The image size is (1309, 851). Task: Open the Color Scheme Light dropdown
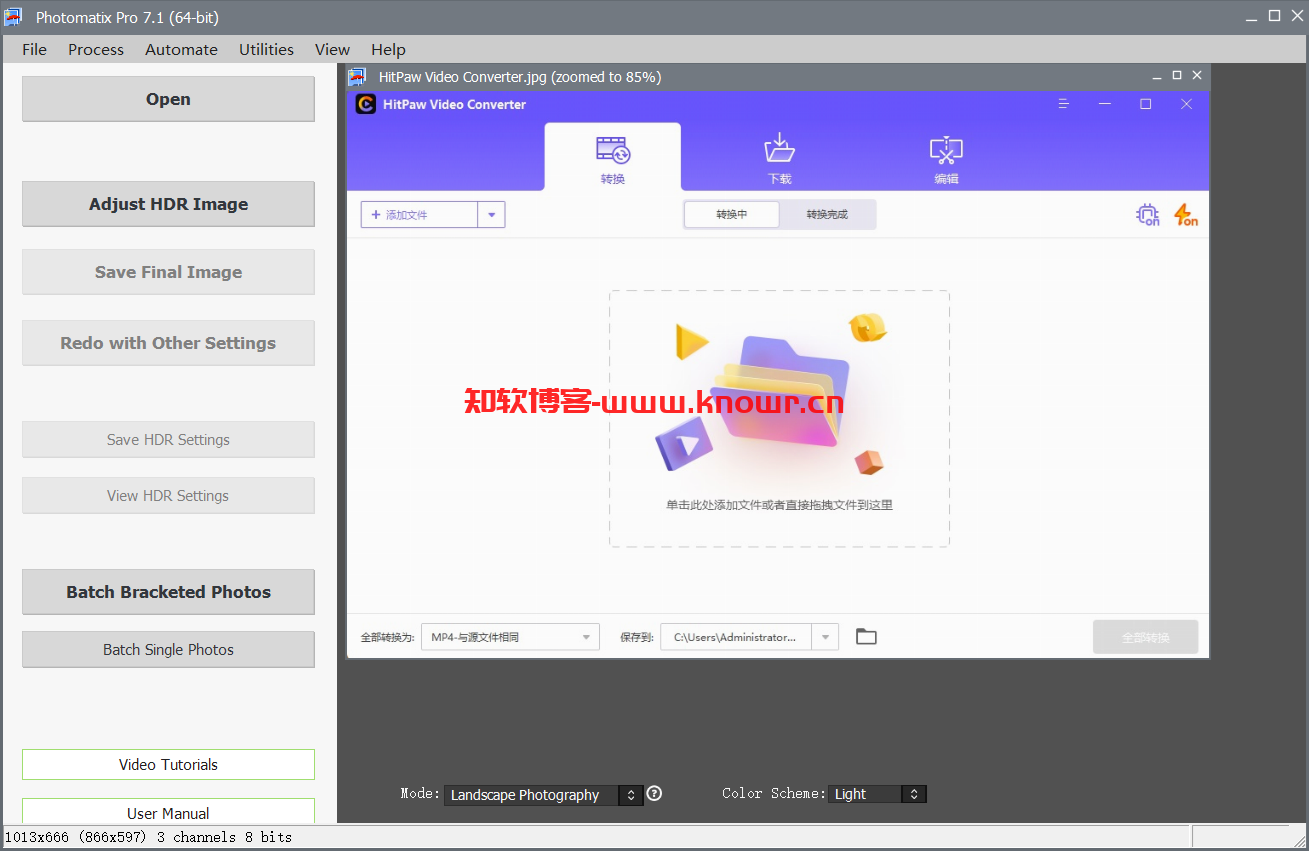[x=877, y=794]
